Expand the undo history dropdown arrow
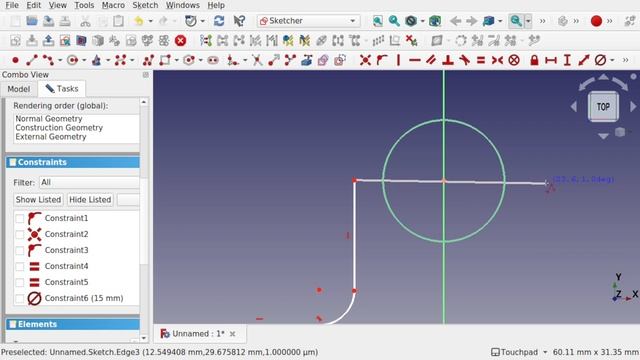 151,21
